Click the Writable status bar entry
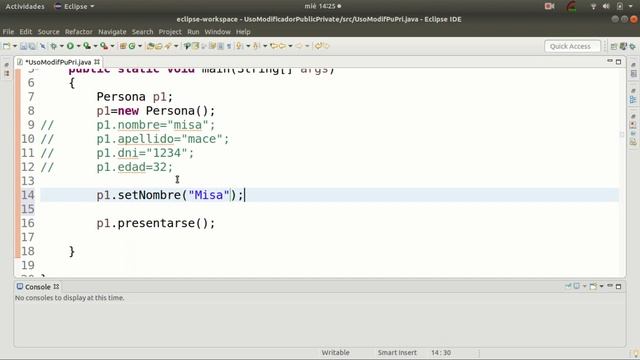This screenshot has width=640, height=360. (x=335, y=353)
